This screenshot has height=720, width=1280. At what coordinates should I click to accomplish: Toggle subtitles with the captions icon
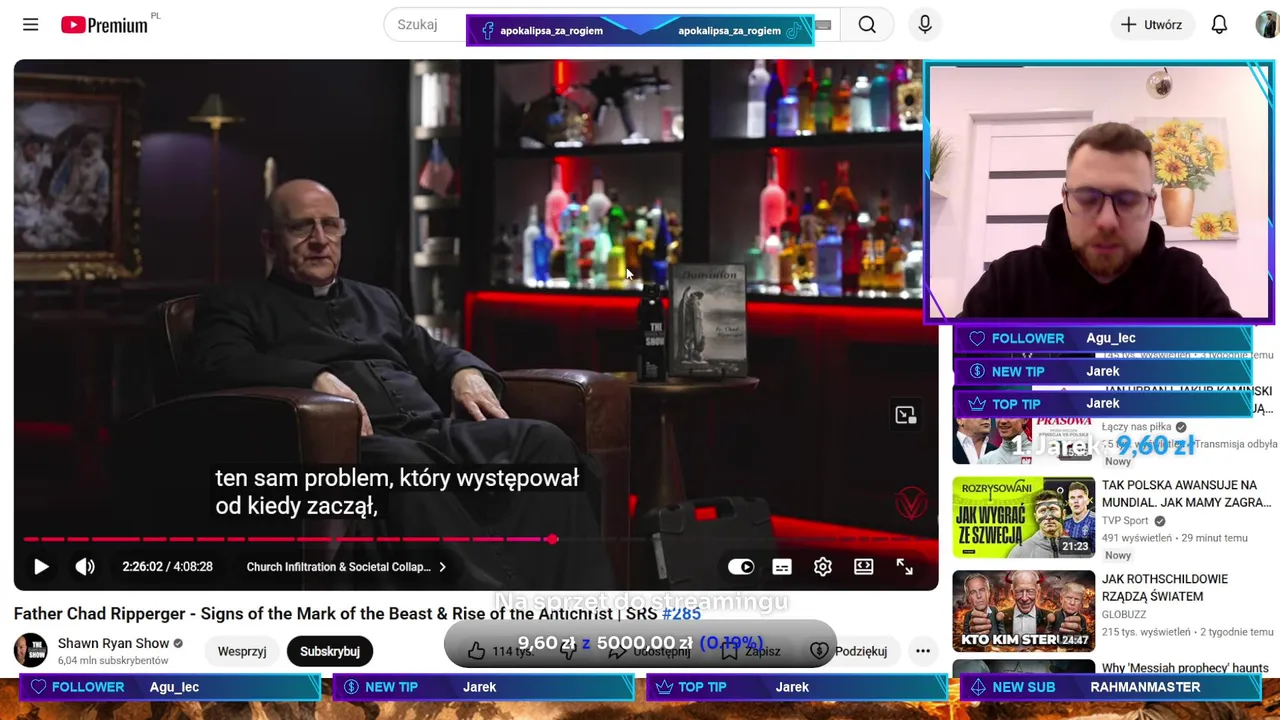782,567
